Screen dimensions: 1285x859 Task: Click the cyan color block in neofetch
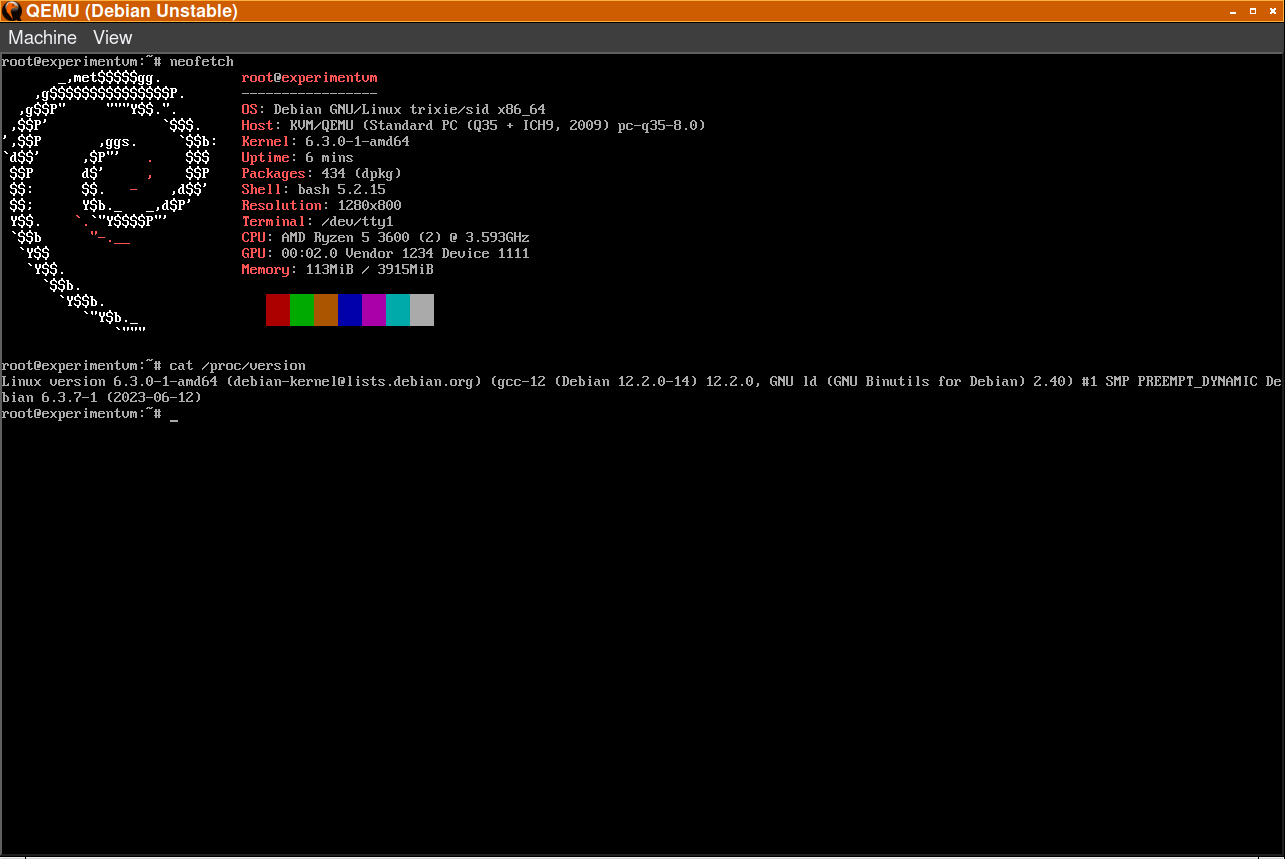[x=398, y=310]
